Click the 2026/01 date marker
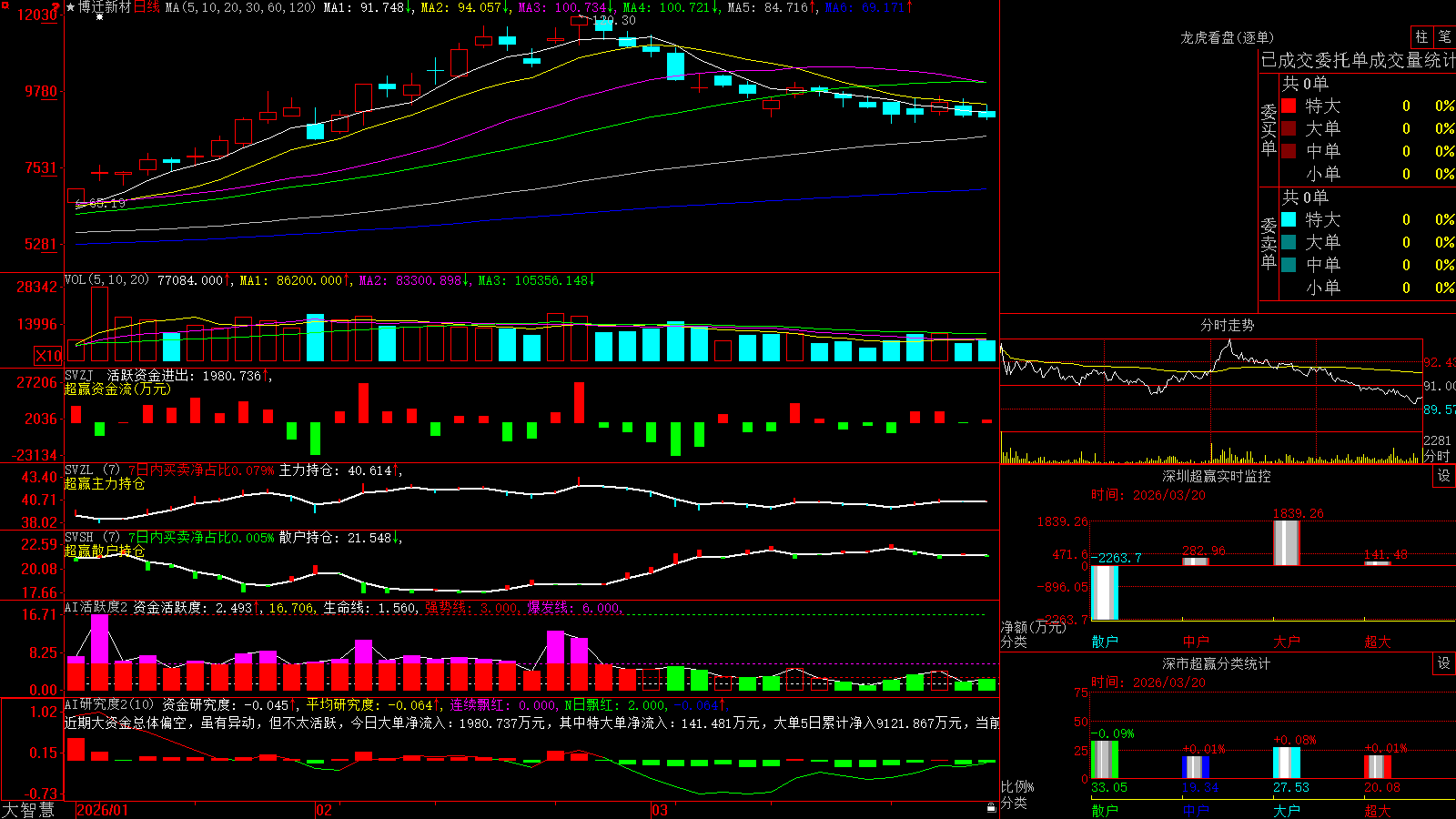This screenshot has width=1456, height=819. [x=103, y=810]
